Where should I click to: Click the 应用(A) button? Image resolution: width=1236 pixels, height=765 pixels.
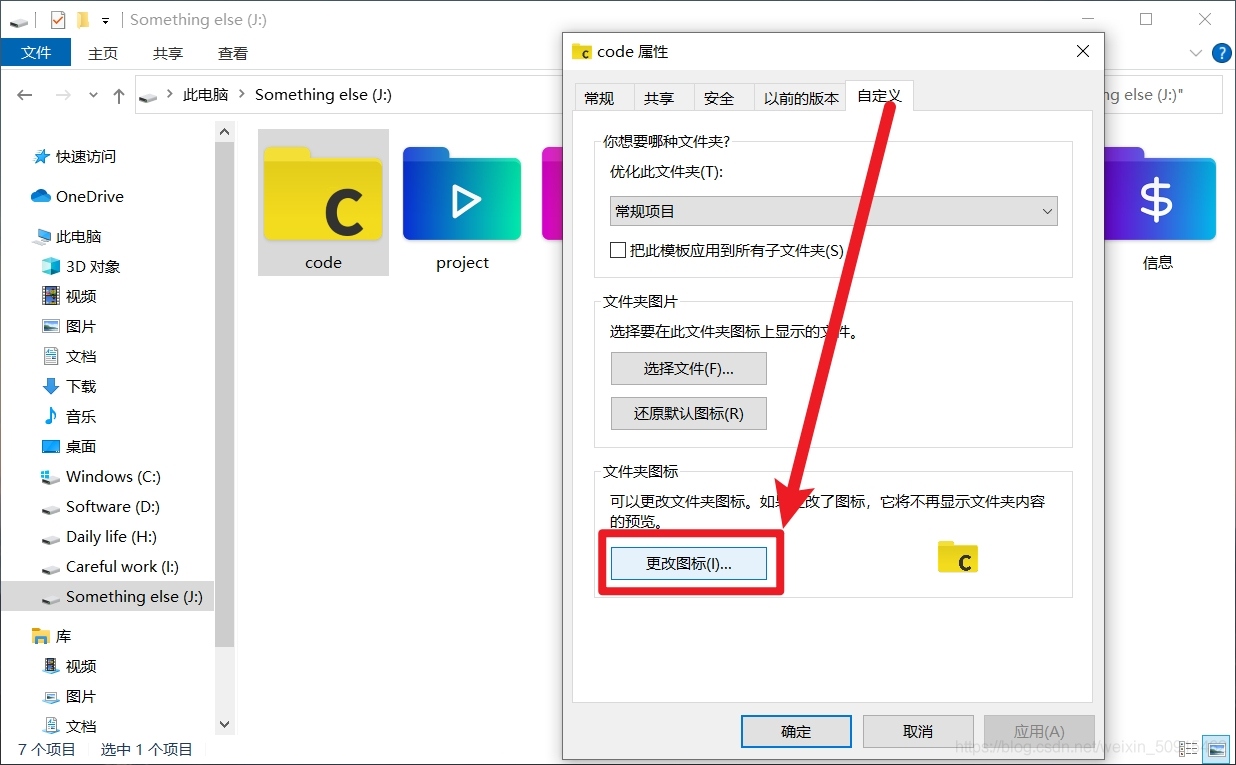click(x=1039, y=731)
